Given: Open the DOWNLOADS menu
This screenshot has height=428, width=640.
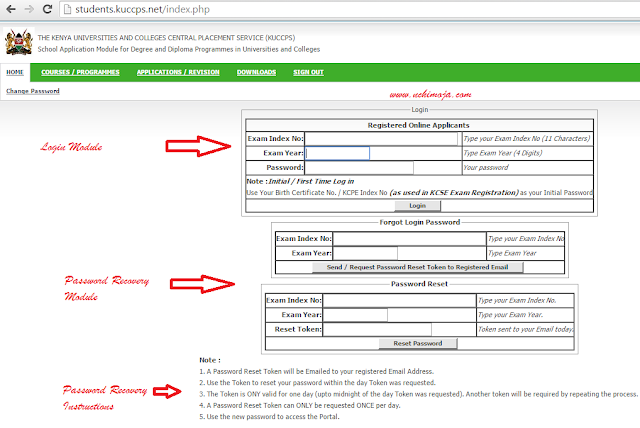Looking at the screenshot, I should pyautogui.click(x=256, y=72).
